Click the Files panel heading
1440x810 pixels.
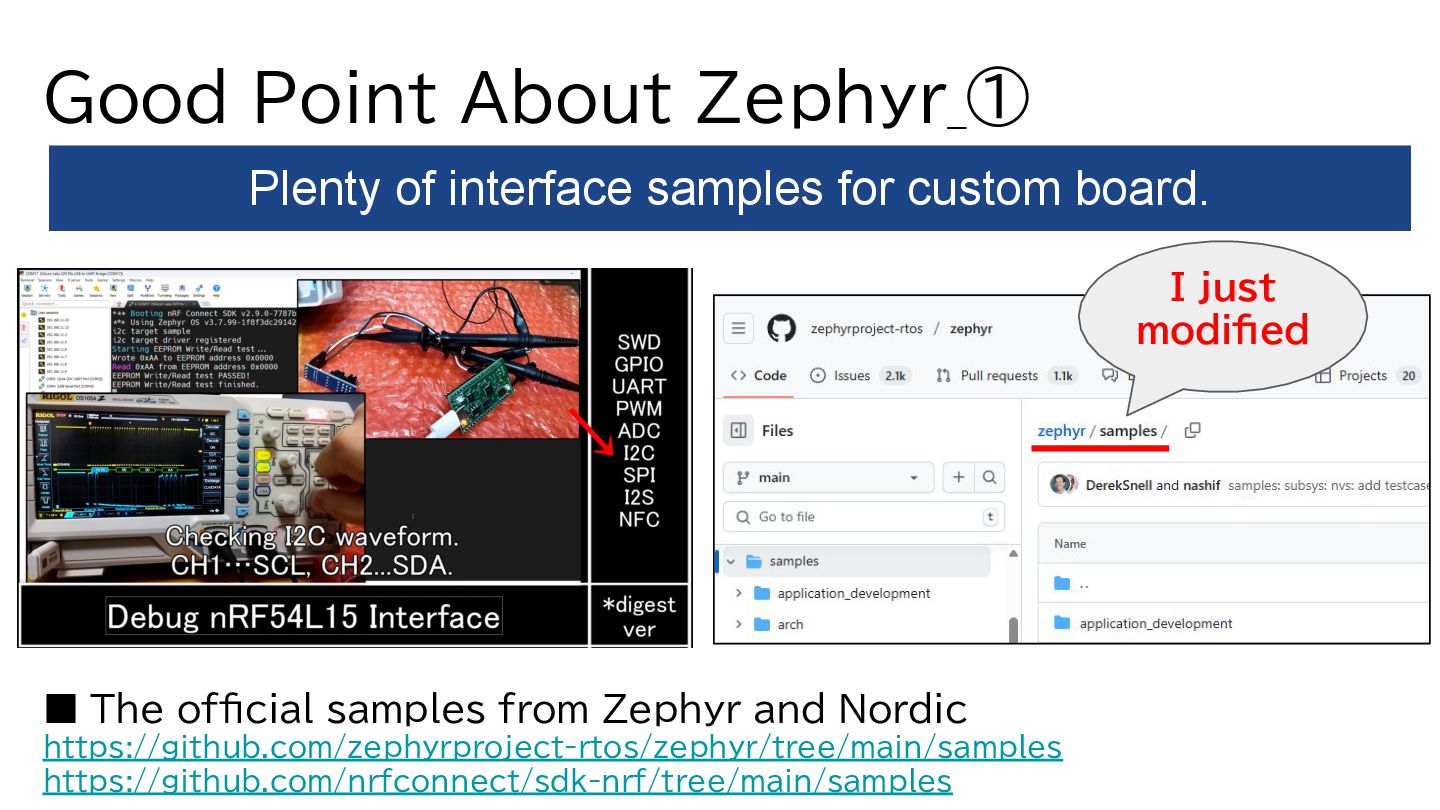tap(777, 431)
